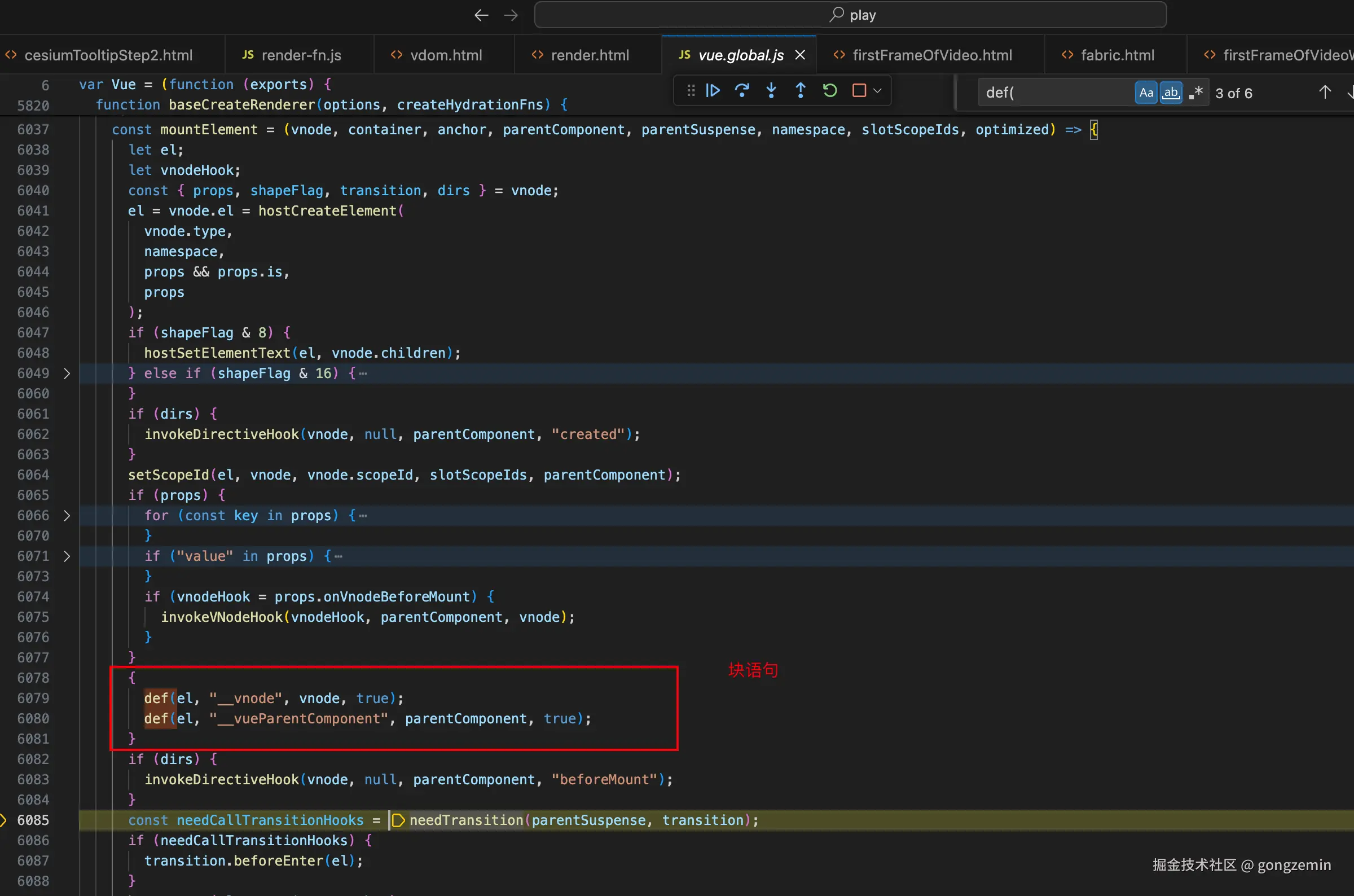Restart the debug session
The image size is (1354, 896).
click(x=829, y=90)
